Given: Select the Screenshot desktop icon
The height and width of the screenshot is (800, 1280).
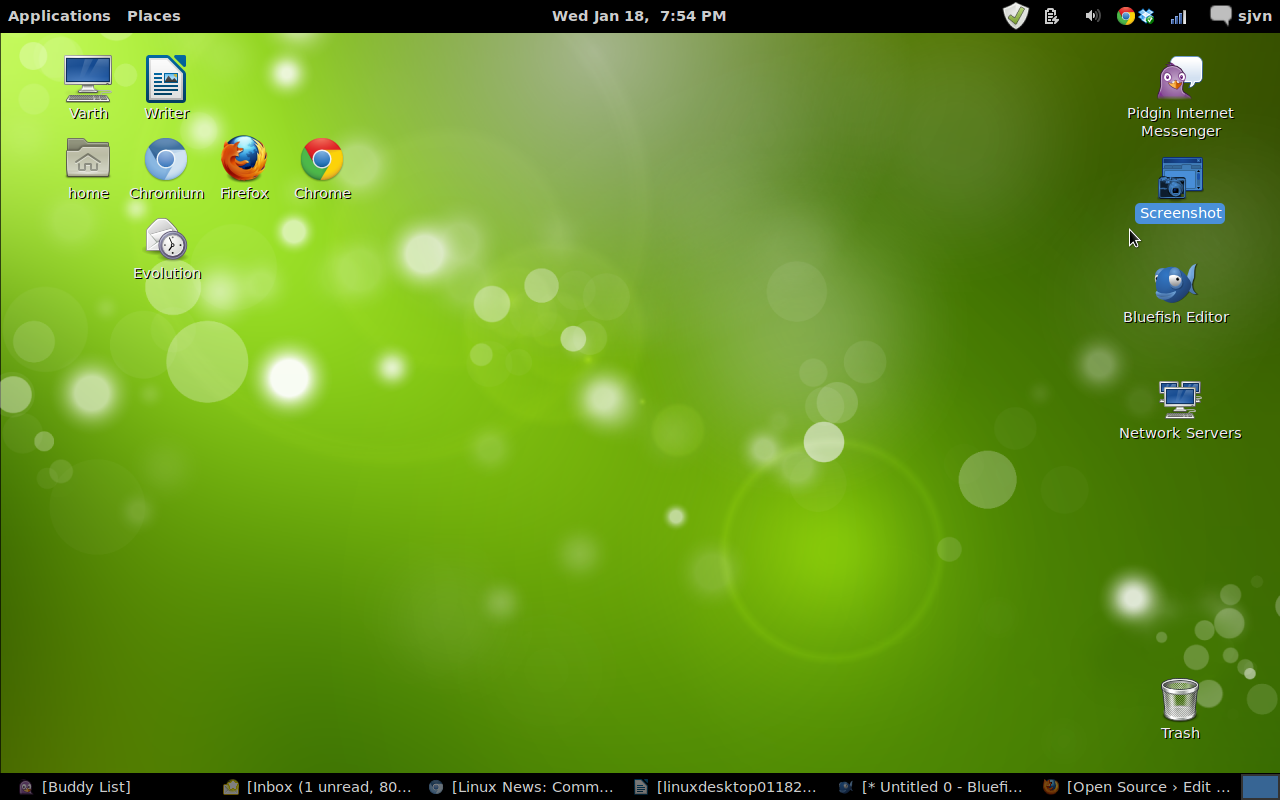Looking at the screenshot, I should pos(1180,180).
